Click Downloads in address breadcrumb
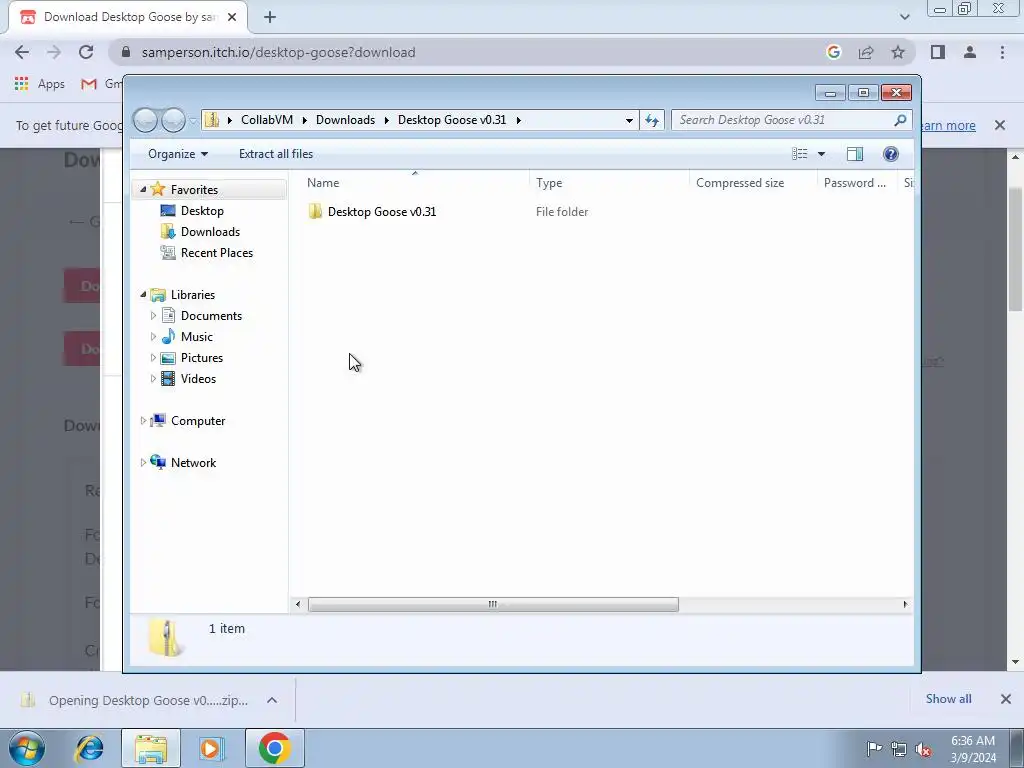Screen dimensions: 1024x768 click(345, 120)
